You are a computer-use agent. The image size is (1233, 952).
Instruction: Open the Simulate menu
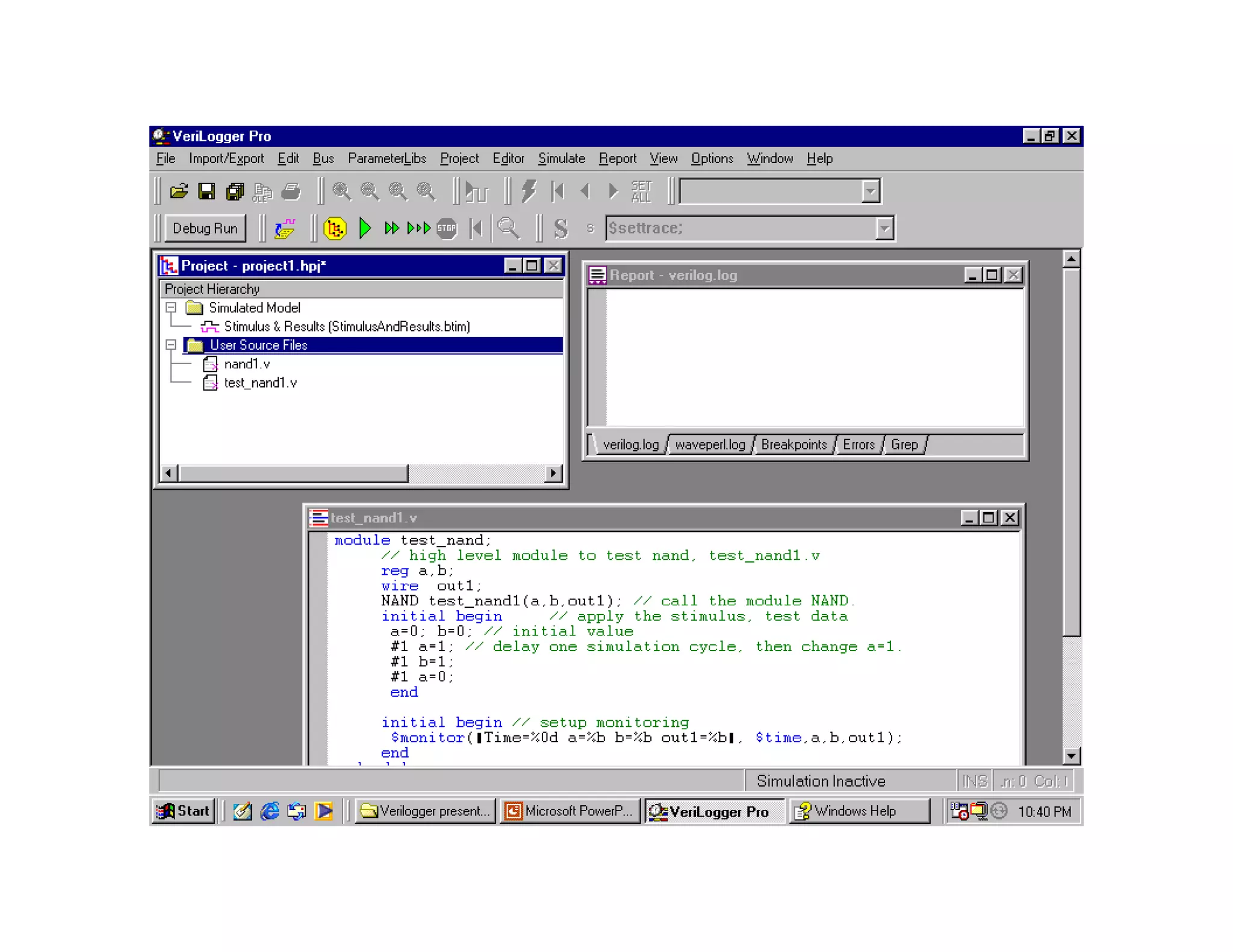pyautogui.click(x=561, y=159)
